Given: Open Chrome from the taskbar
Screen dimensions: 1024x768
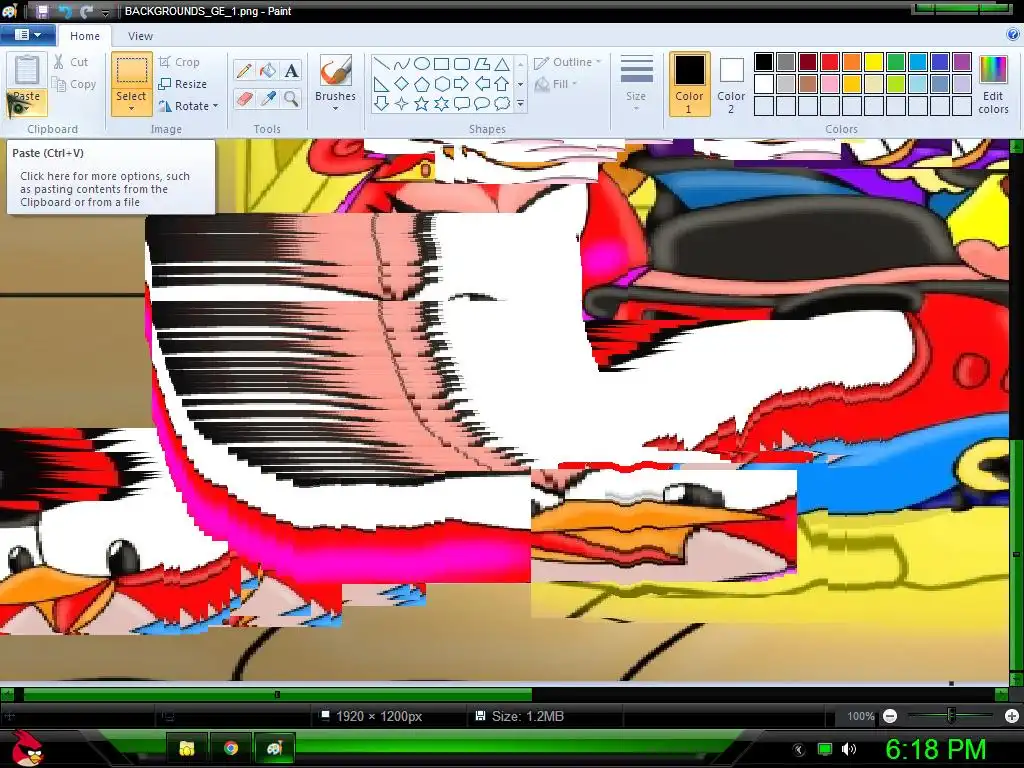Looking at the screenshot, I should tap(231, 748).
